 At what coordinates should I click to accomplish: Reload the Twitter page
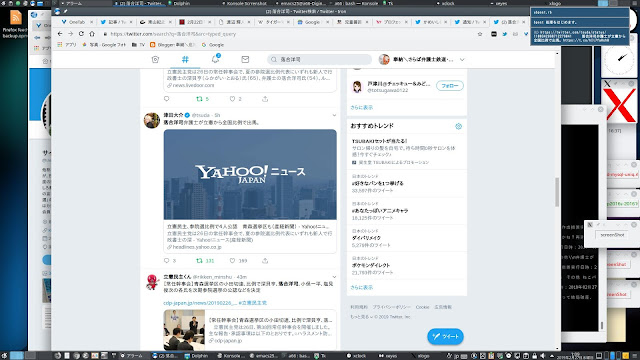81,34
